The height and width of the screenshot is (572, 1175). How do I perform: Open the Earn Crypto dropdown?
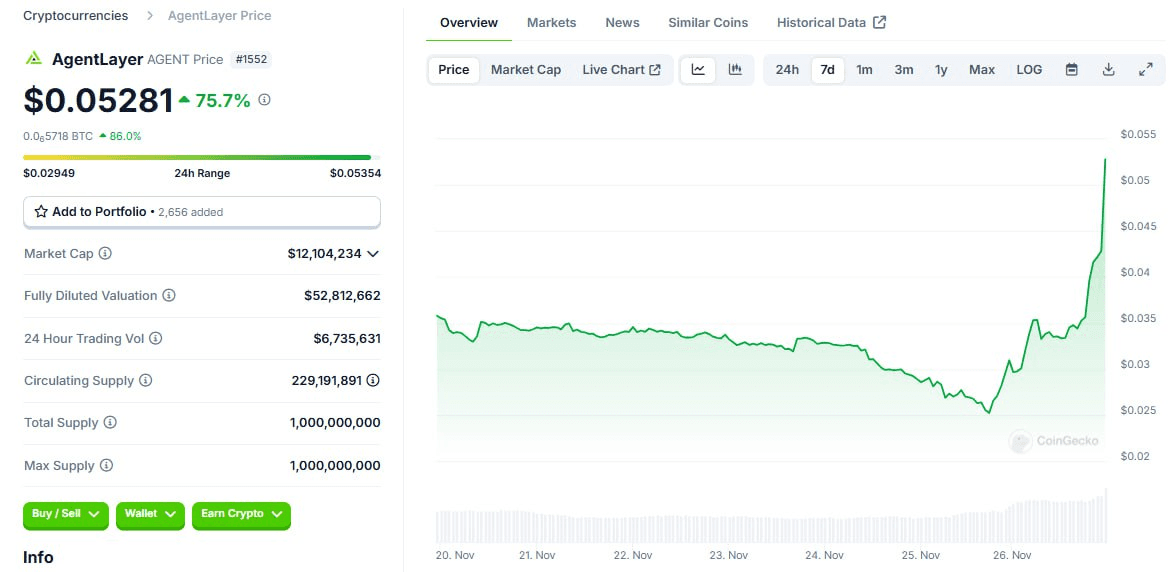241,515
